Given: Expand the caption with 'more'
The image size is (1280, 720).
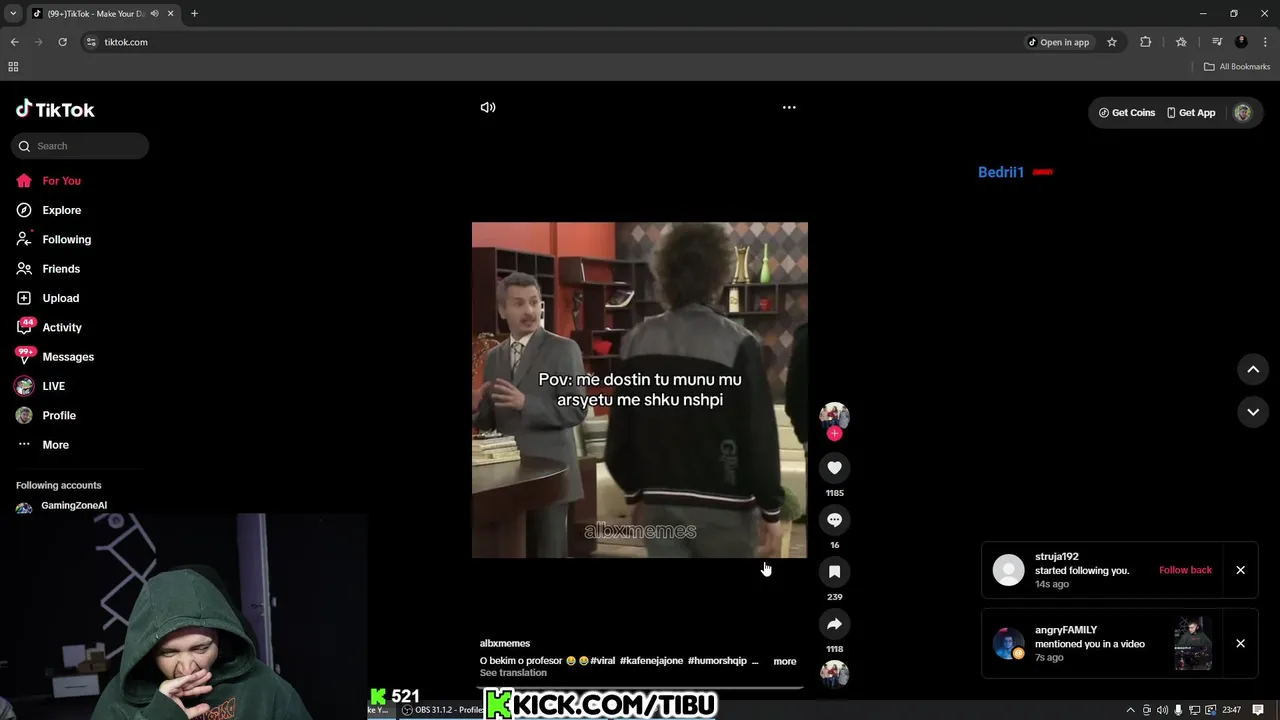Looking at the screenshot, I should [x=785, y=661].
